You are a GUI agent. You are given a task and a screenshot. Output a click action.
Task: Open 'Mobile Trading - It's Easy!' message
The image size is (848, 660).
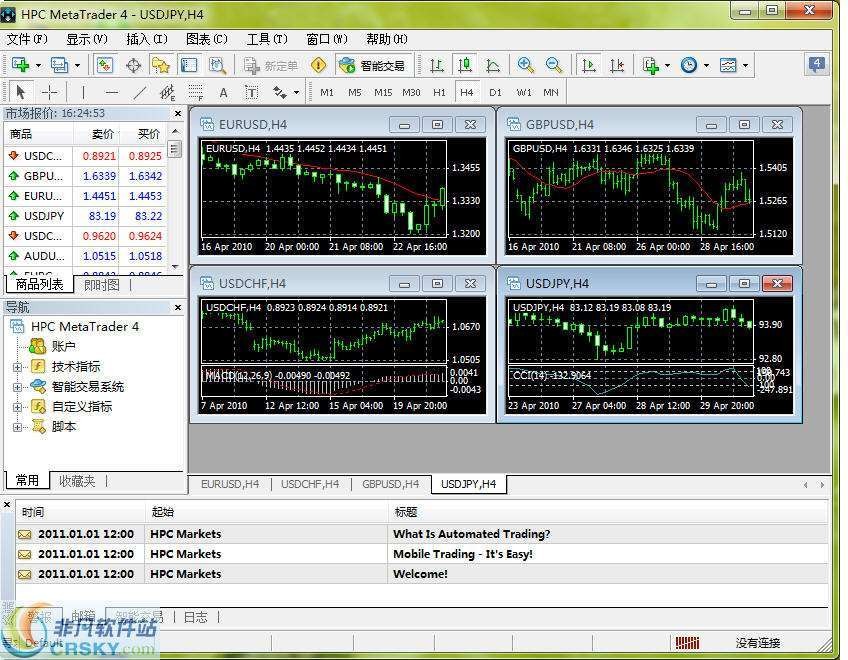pos(422,554)
